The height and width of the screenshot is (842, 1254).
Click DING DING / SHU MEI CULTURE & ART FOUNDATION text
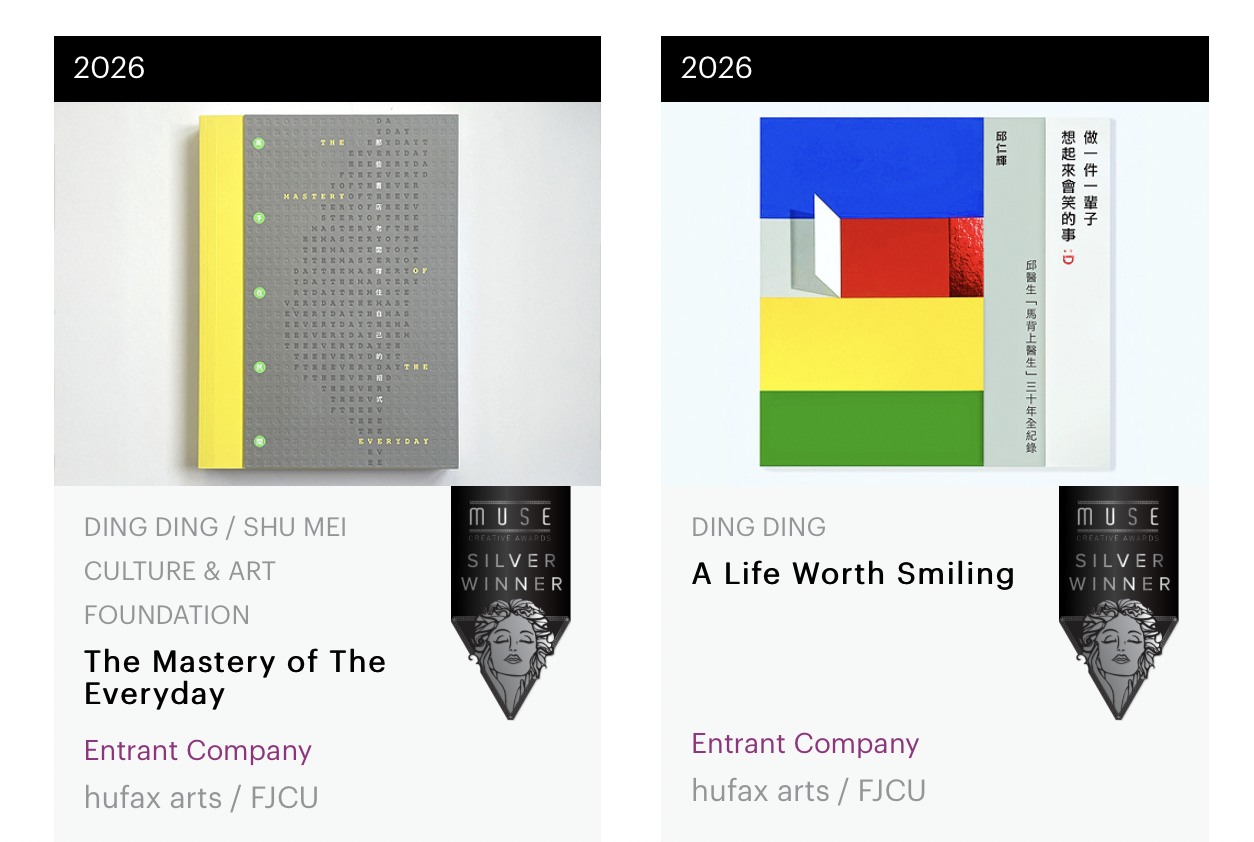tap(215, 570)
